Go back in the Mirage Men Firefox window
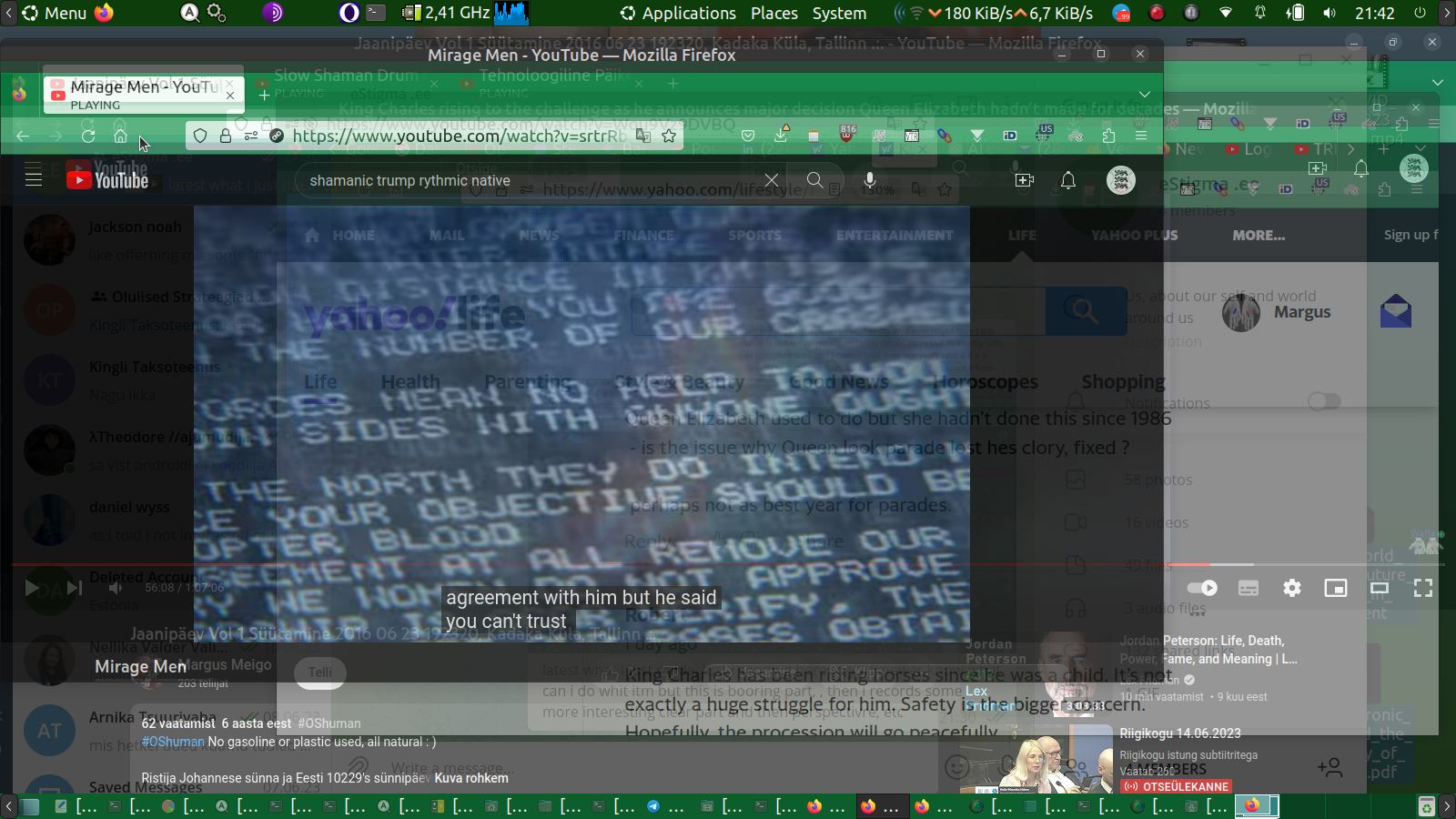This screenshot has width=1456, height=819. tap(23, 136)
